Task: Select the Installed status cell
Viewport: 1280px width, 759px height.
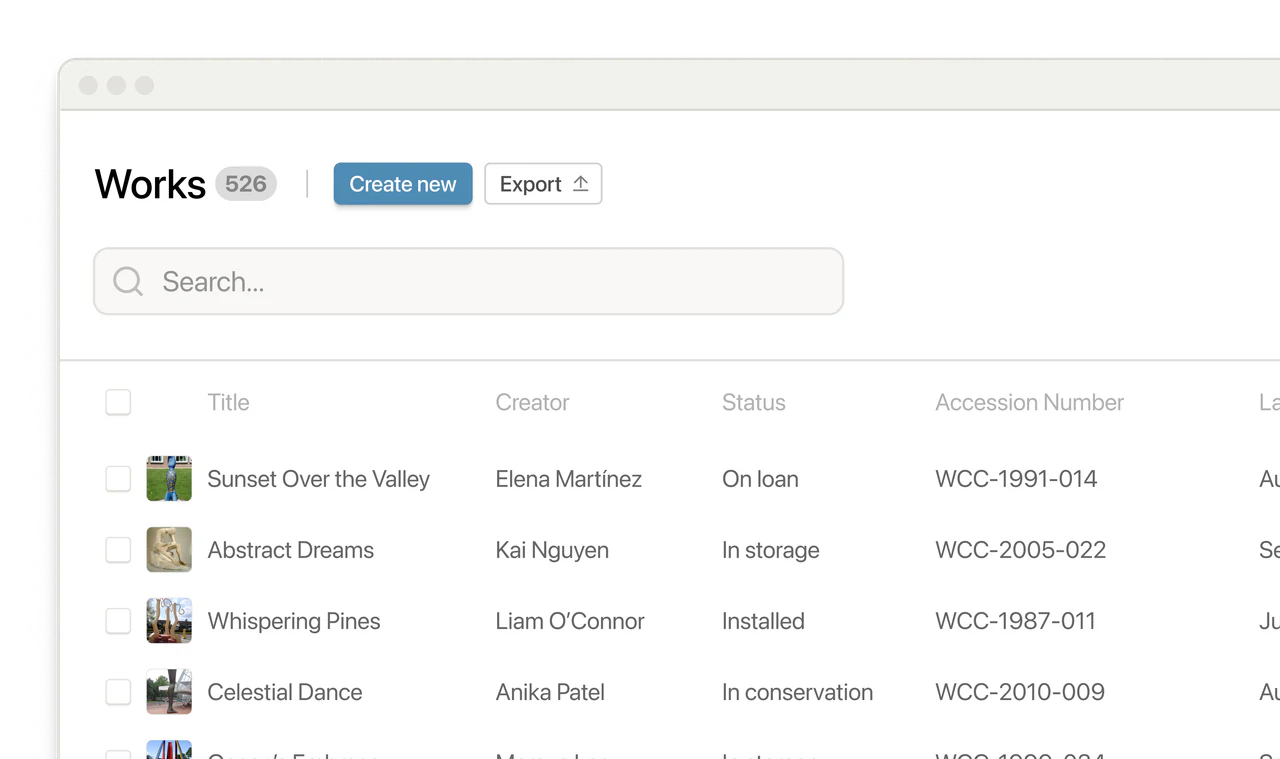Action: coord(763,621)
